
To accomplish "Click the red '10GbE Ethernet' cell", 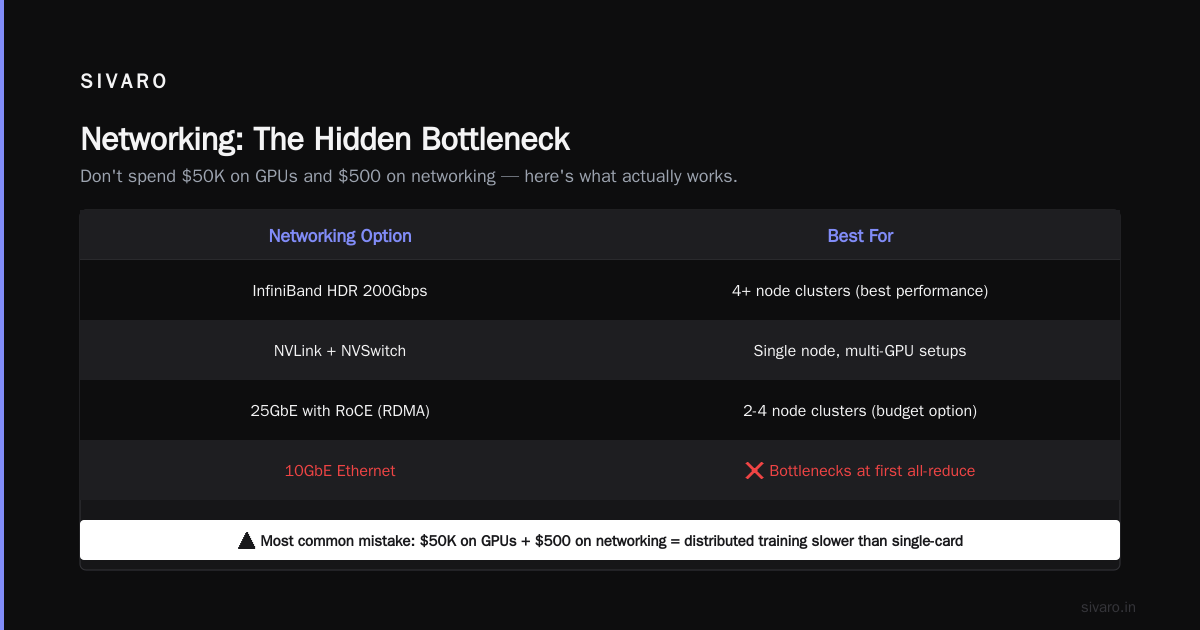I will tap(340, 471).
